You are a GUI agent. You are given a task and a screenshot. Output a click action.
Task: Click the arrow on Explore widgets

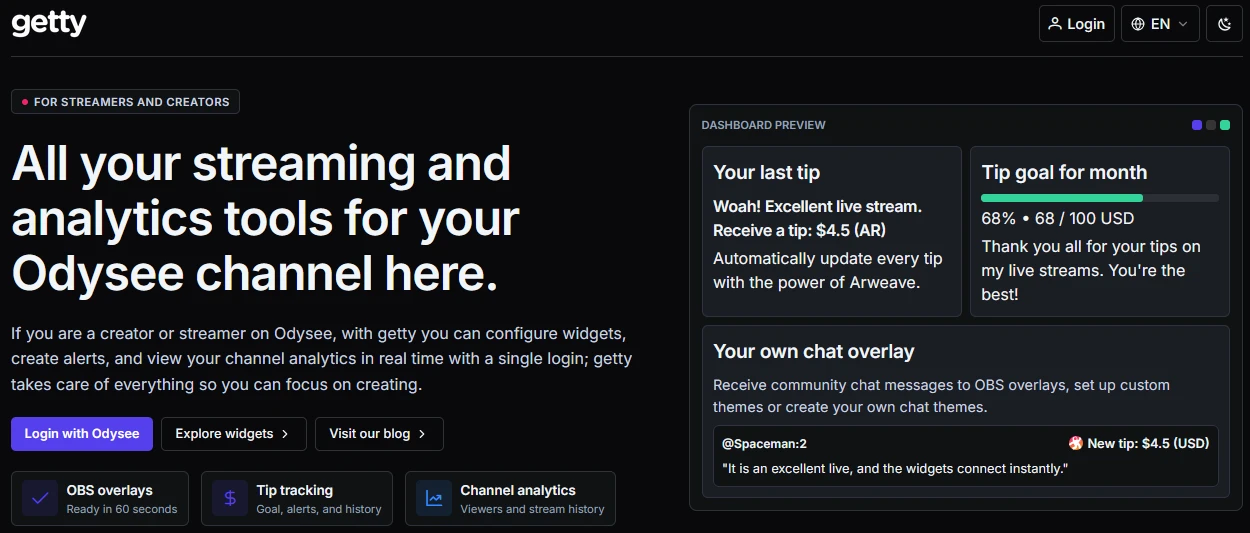tap(285, 434)
